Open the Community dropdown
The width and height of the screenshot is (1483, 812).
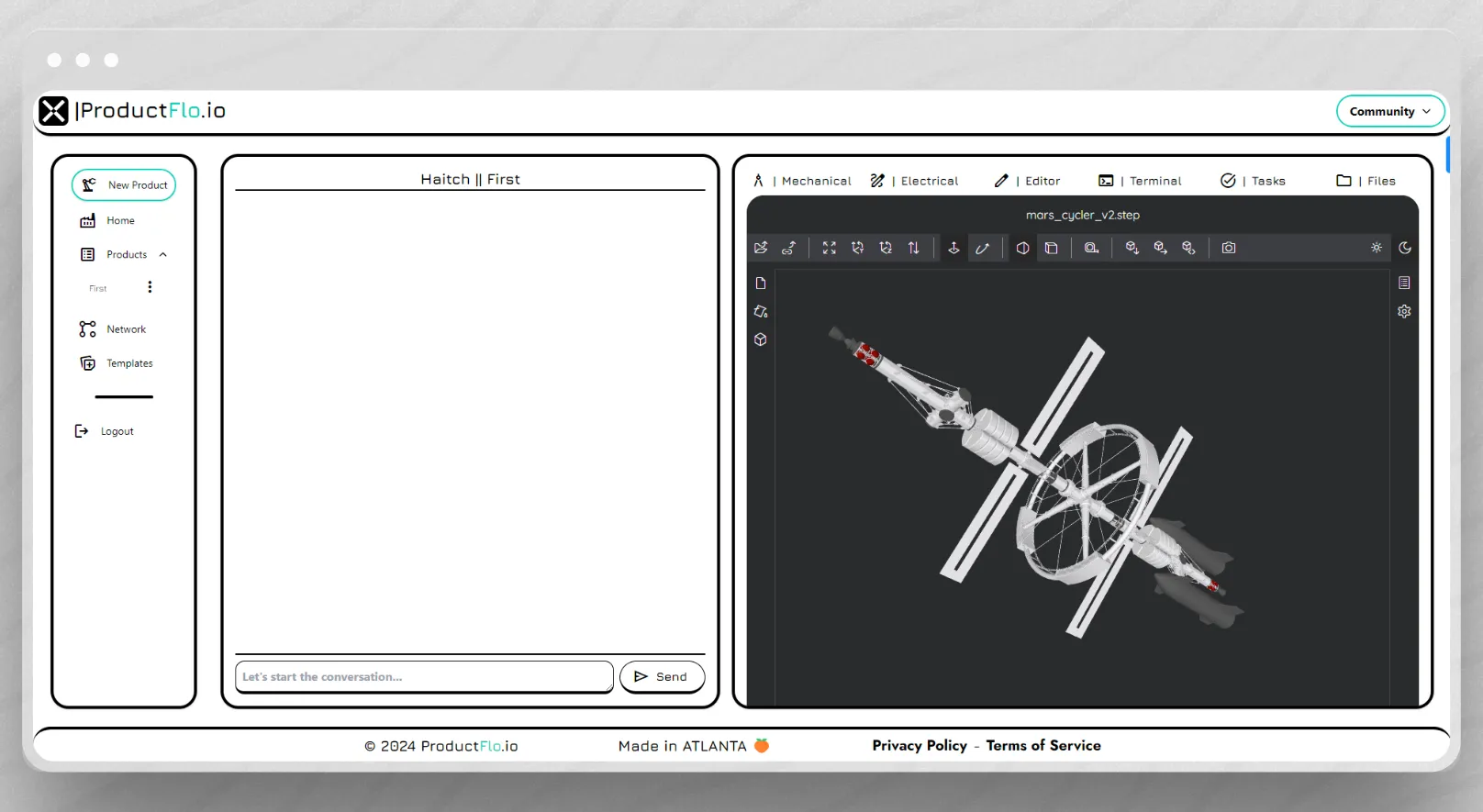click(x=1389, y=111)
